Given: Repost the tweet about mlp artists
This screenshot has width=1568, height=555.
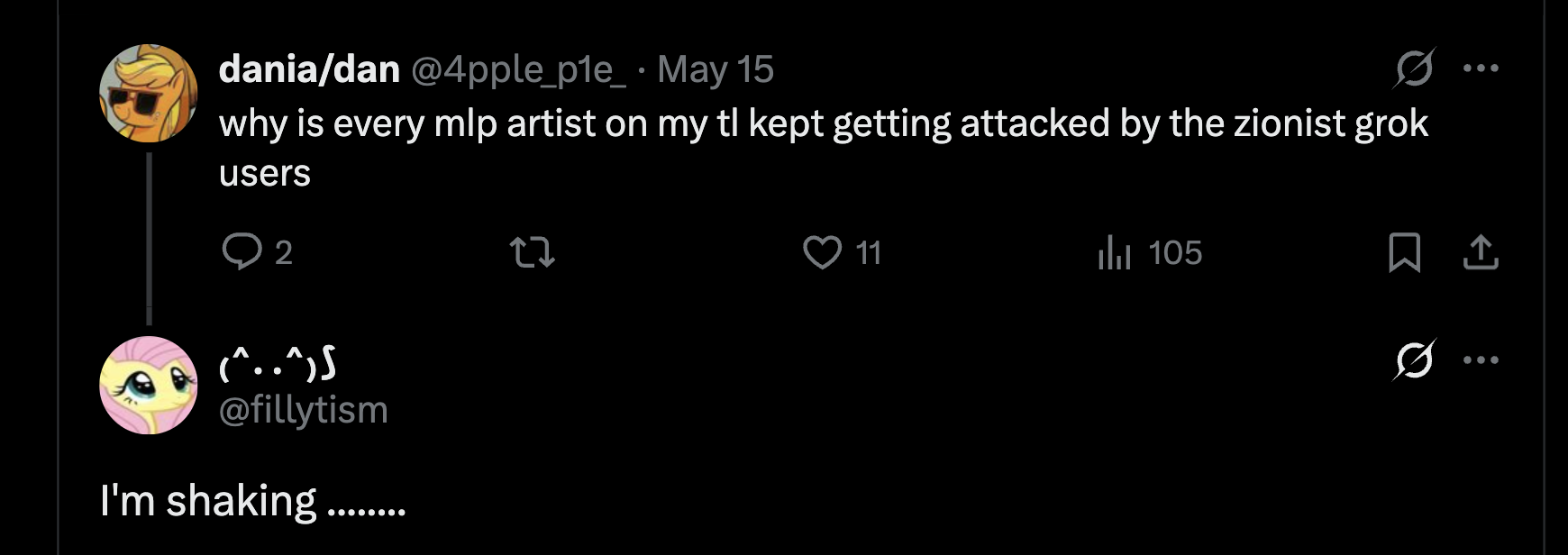Looking at the screenshot, I should point(533,252).
